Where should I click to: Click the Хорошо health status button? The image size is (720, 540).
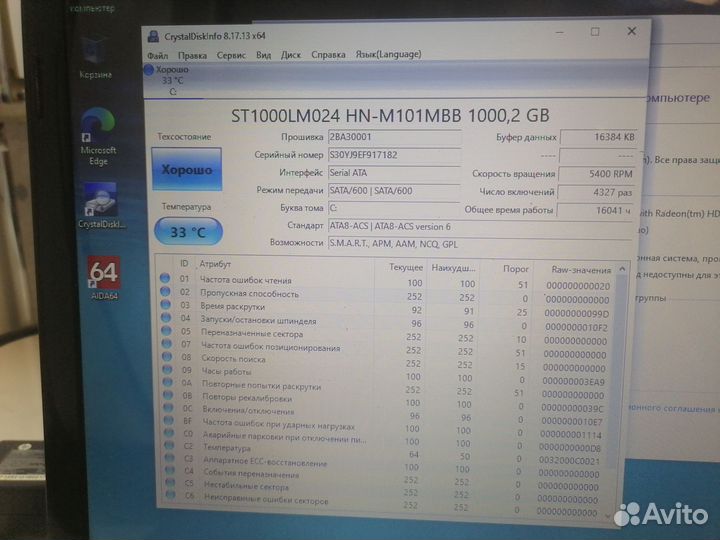pyautogui.click(x=186, y=169)
